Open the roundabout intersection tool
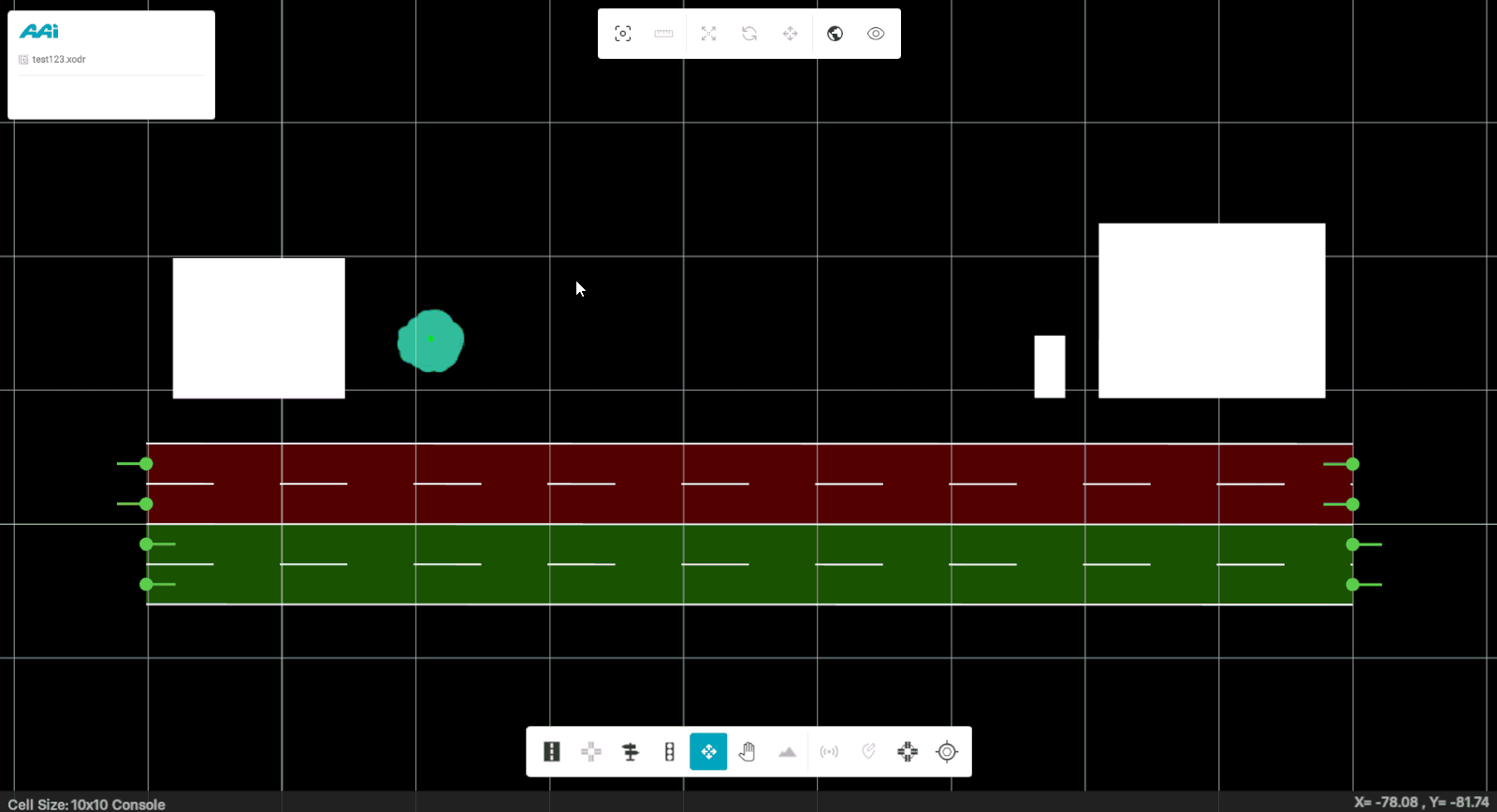 click(908, 751)
